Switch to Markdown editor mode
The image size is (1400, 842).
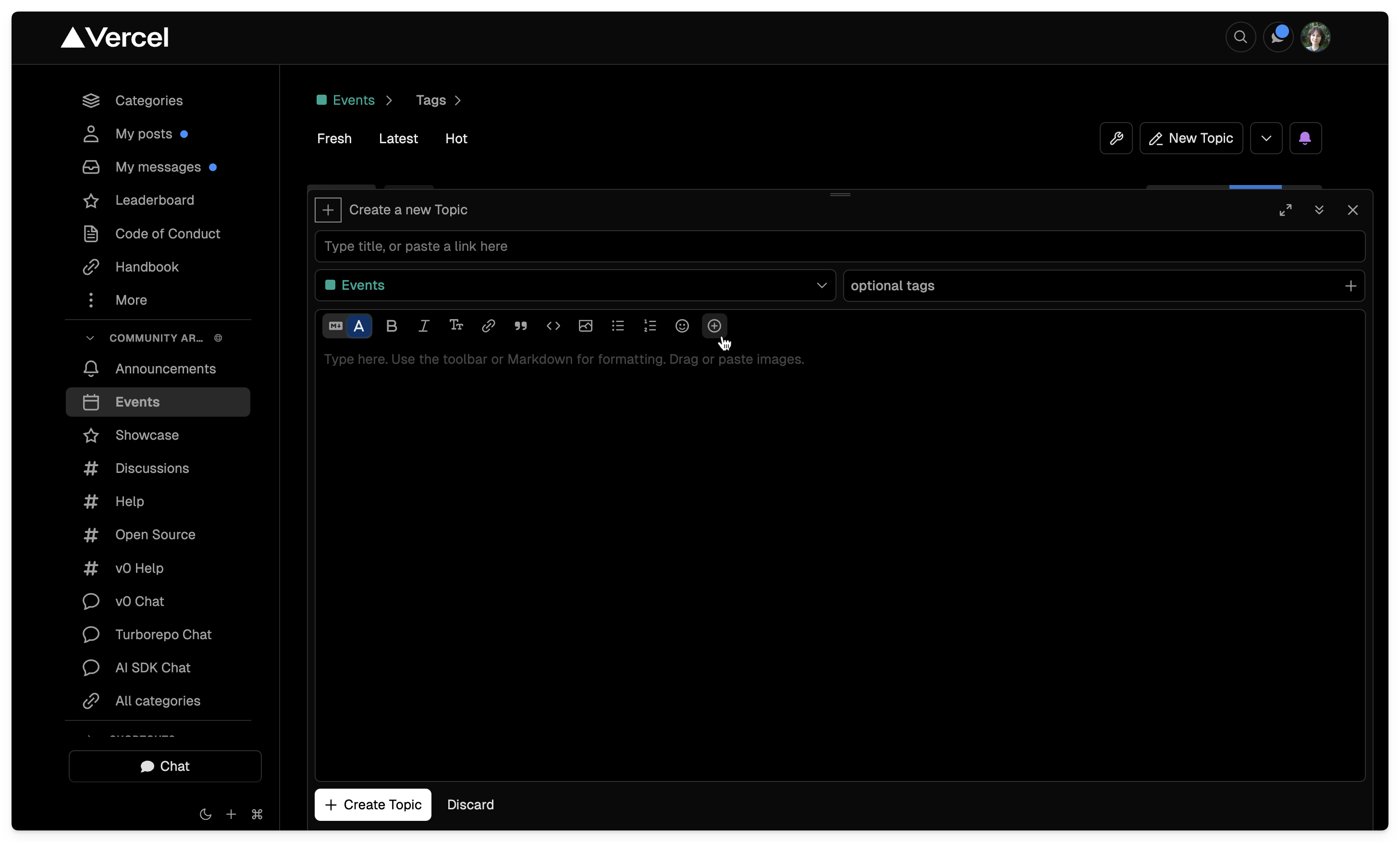coord(335,326)
